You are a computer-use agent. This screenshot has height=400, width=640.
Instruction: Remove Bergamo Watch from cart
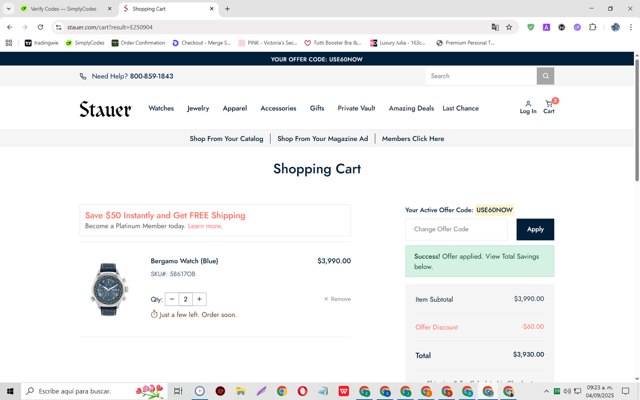pos(337,299)
